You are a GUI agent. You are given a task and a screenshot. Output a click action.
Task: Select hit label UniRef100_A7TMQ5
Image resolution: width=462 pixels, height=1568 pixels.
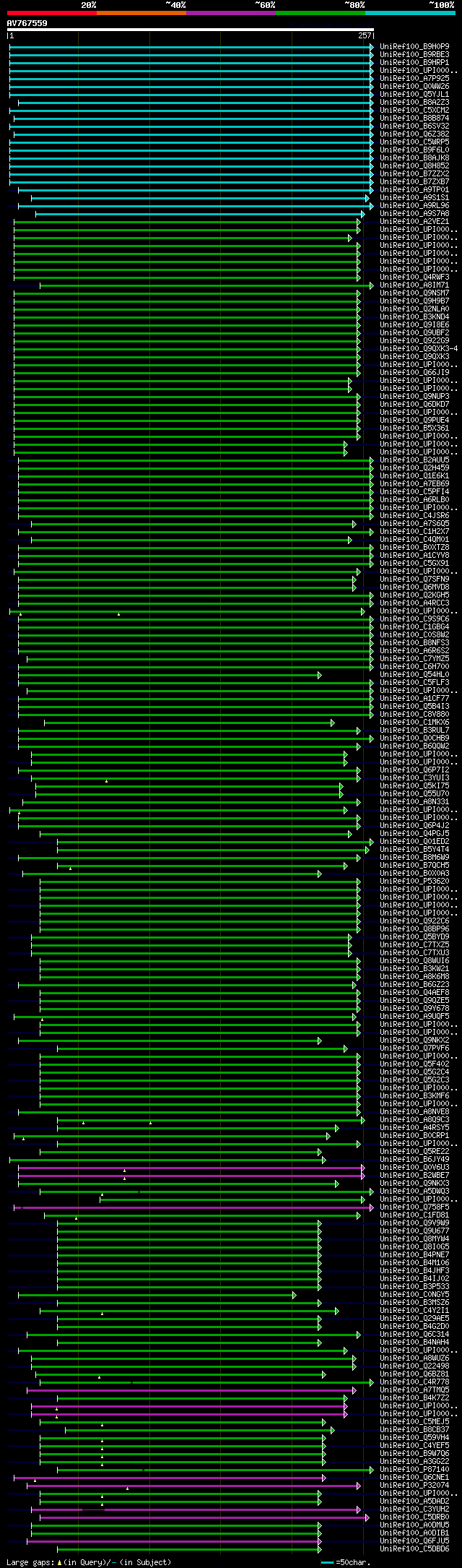click(414, 1390)
